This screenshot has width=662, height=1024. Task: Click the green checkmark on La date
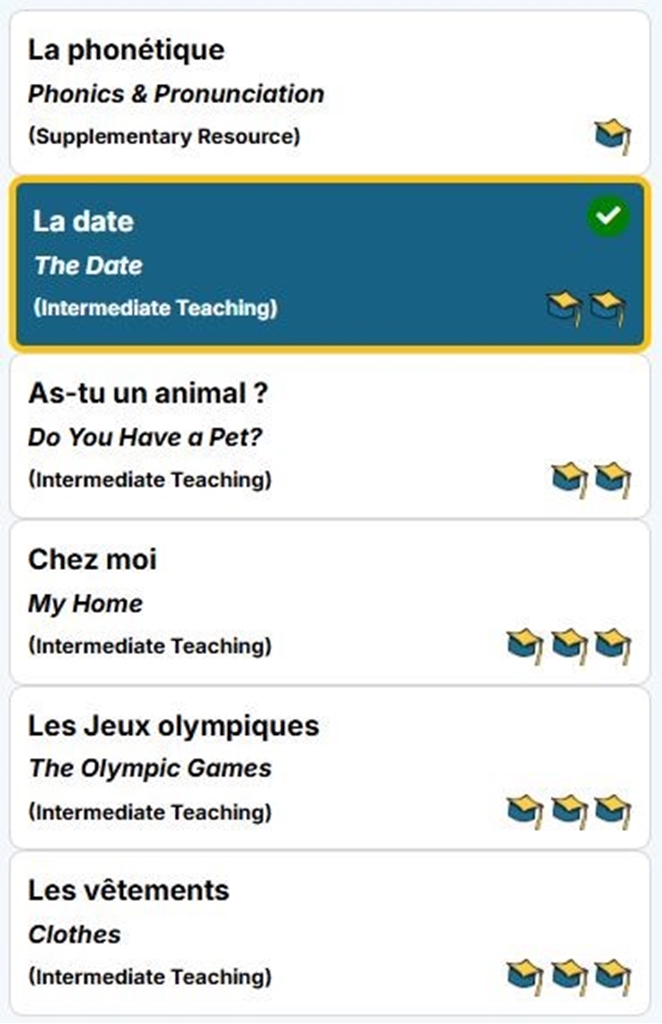(x=608, y=215)
